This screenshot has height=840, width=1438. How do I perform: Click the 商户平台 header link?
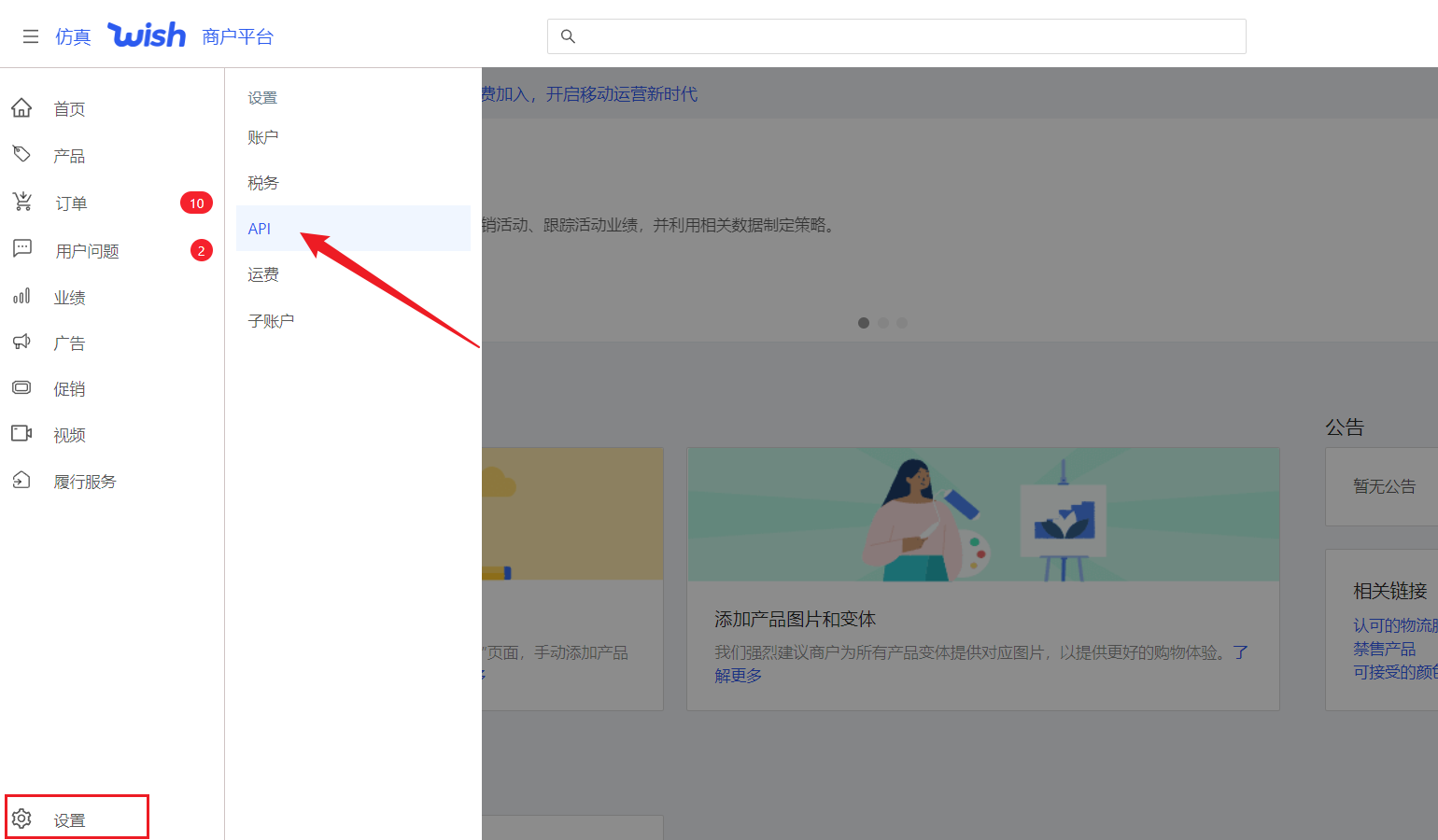237,36
